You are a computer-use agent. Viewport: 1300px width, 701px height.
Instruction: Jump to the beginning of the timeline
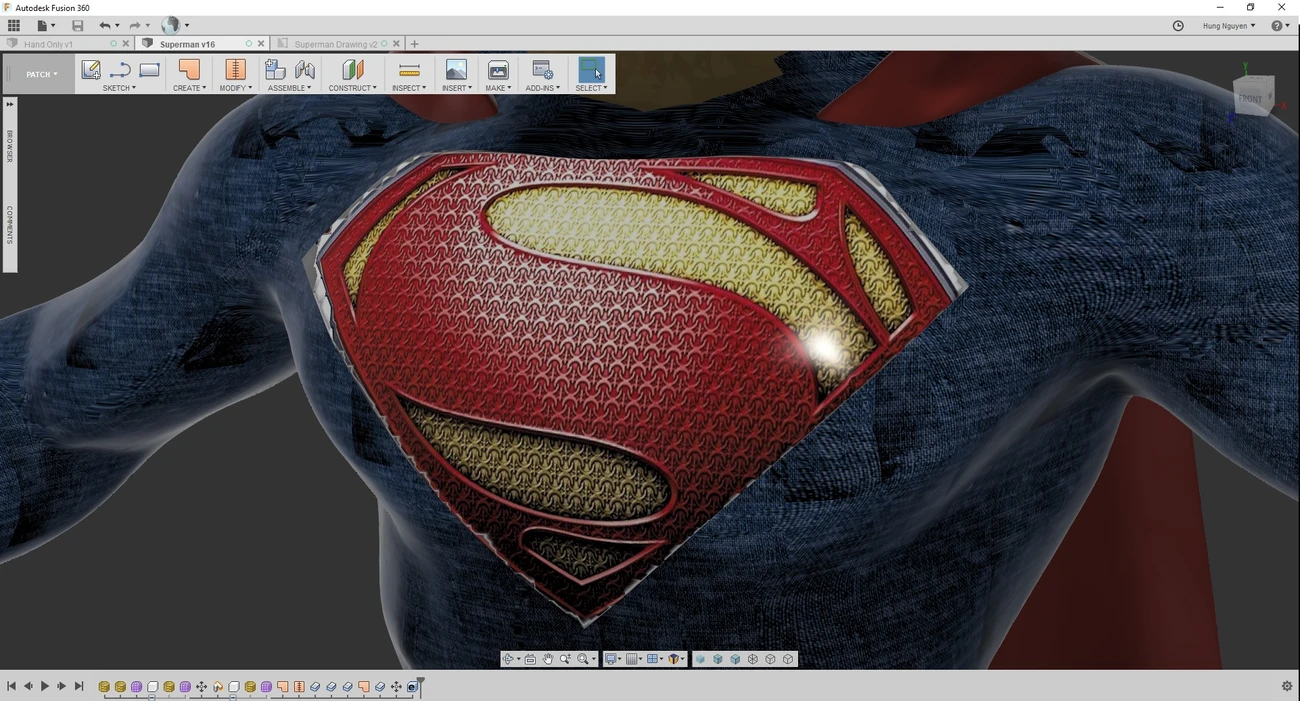(x=10, y=686)
